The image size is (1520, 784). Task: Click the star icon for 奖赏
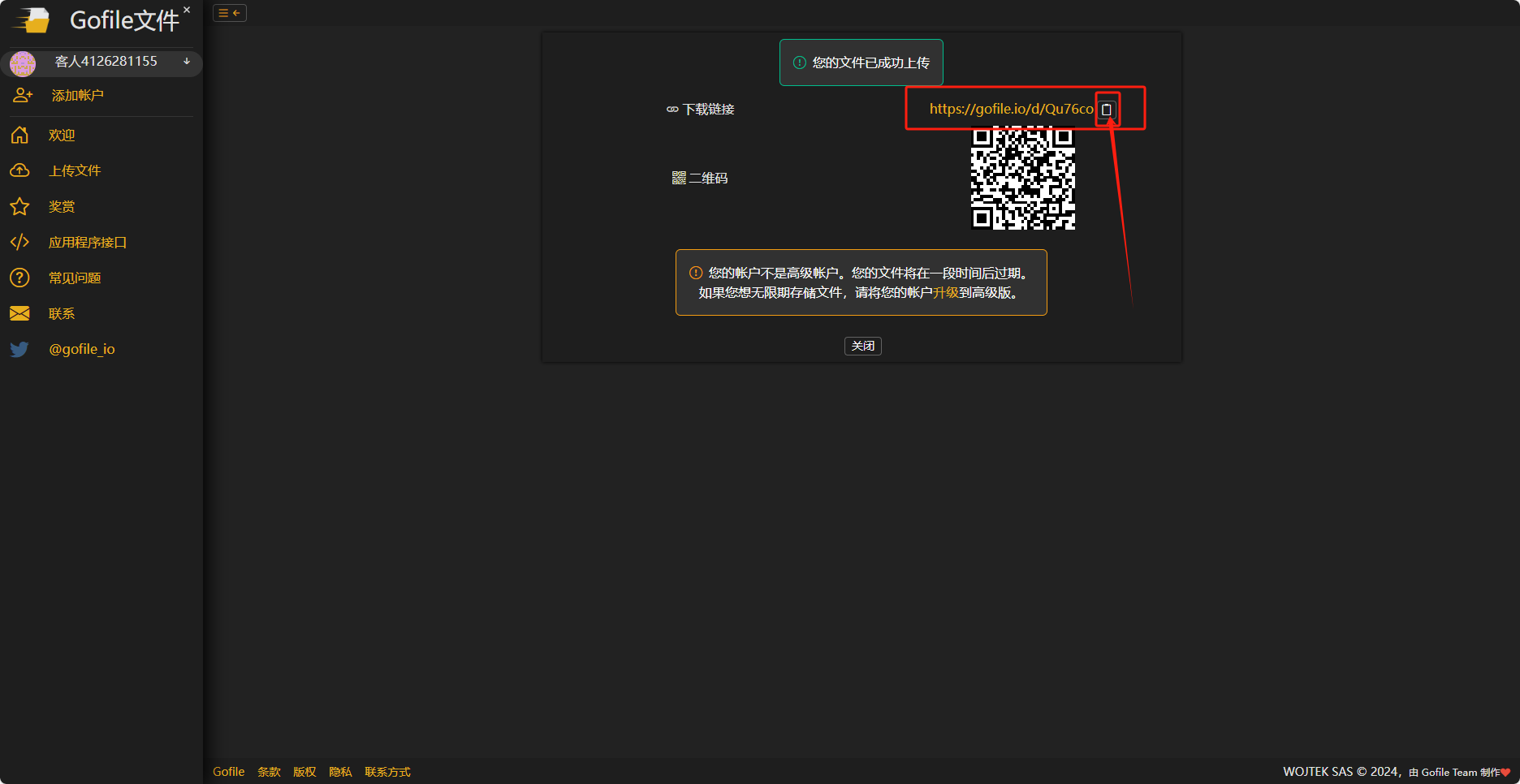pyautogui.click(x=19, y=207)
